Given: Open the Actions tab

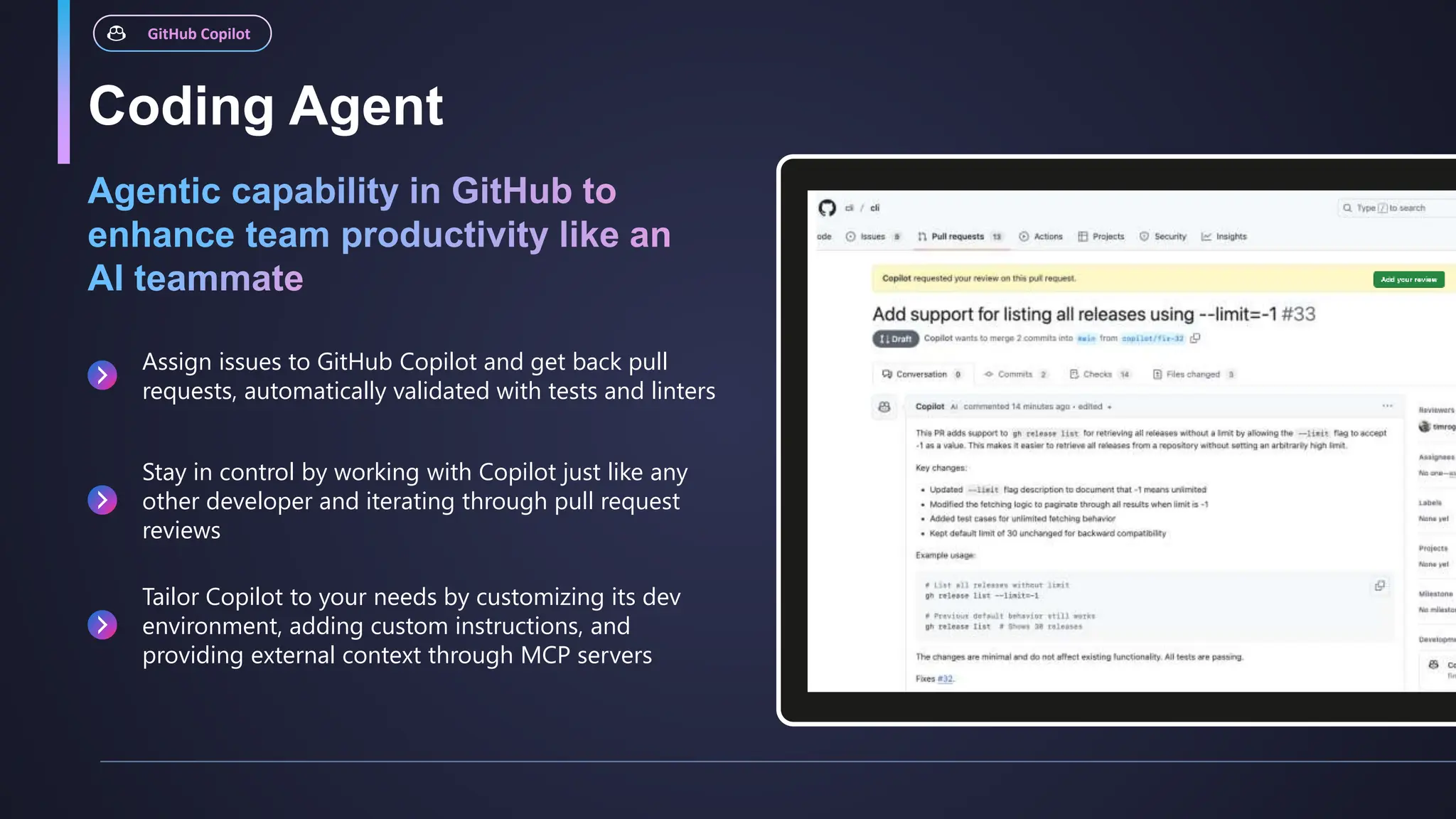Looking at the screenshot, I should [x=1041, y=237].
